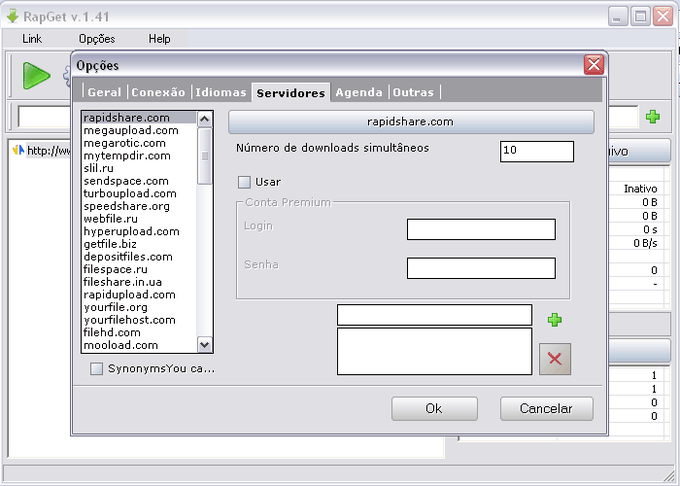Focus the simultaneous downloads number field
680x486 pixels.
[x=536, y=151]
